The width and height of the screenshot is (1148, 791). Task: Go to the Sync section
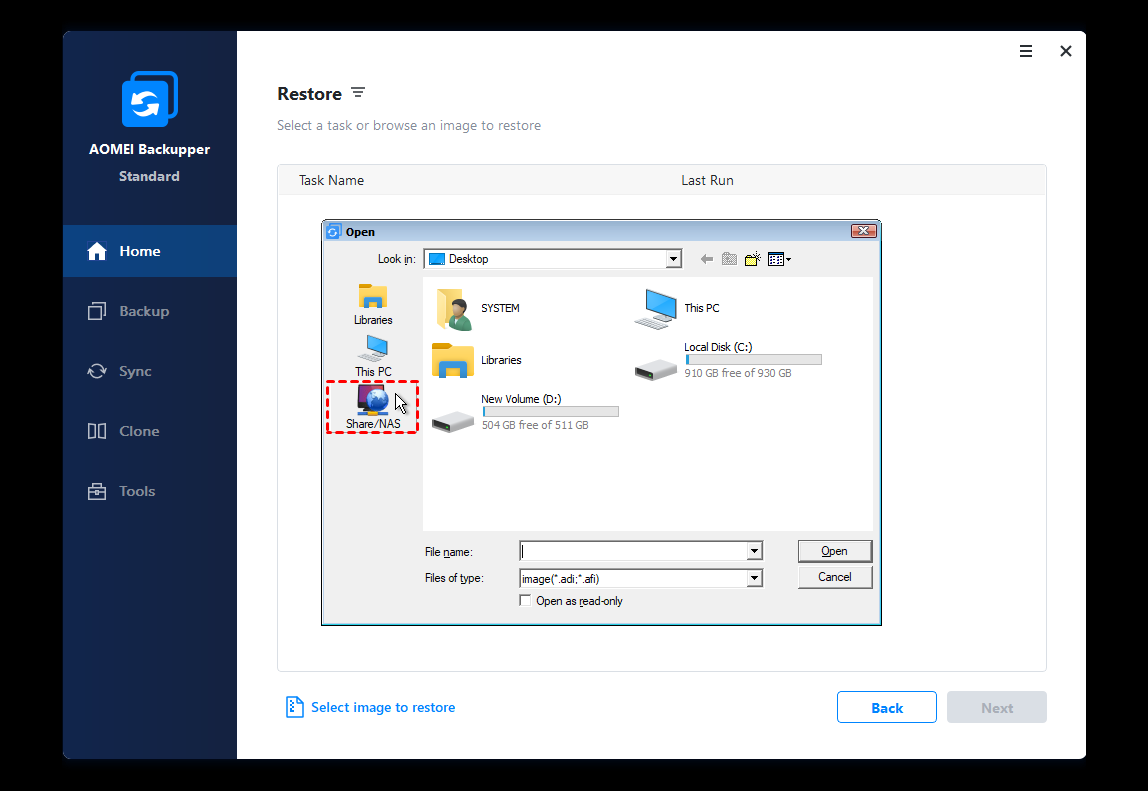(x=150, y=371)
